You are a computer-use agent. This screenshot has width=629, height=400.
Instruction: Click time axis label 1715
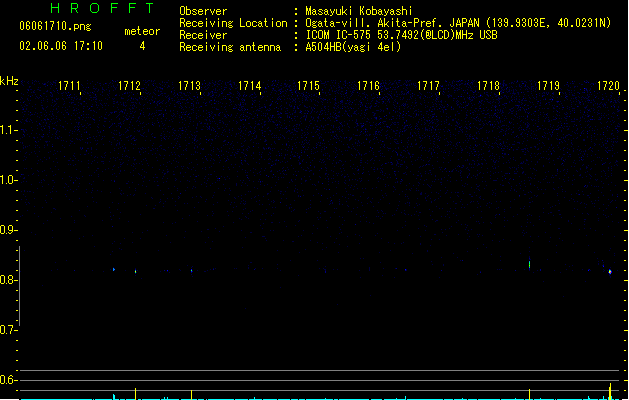coord(308,86)
